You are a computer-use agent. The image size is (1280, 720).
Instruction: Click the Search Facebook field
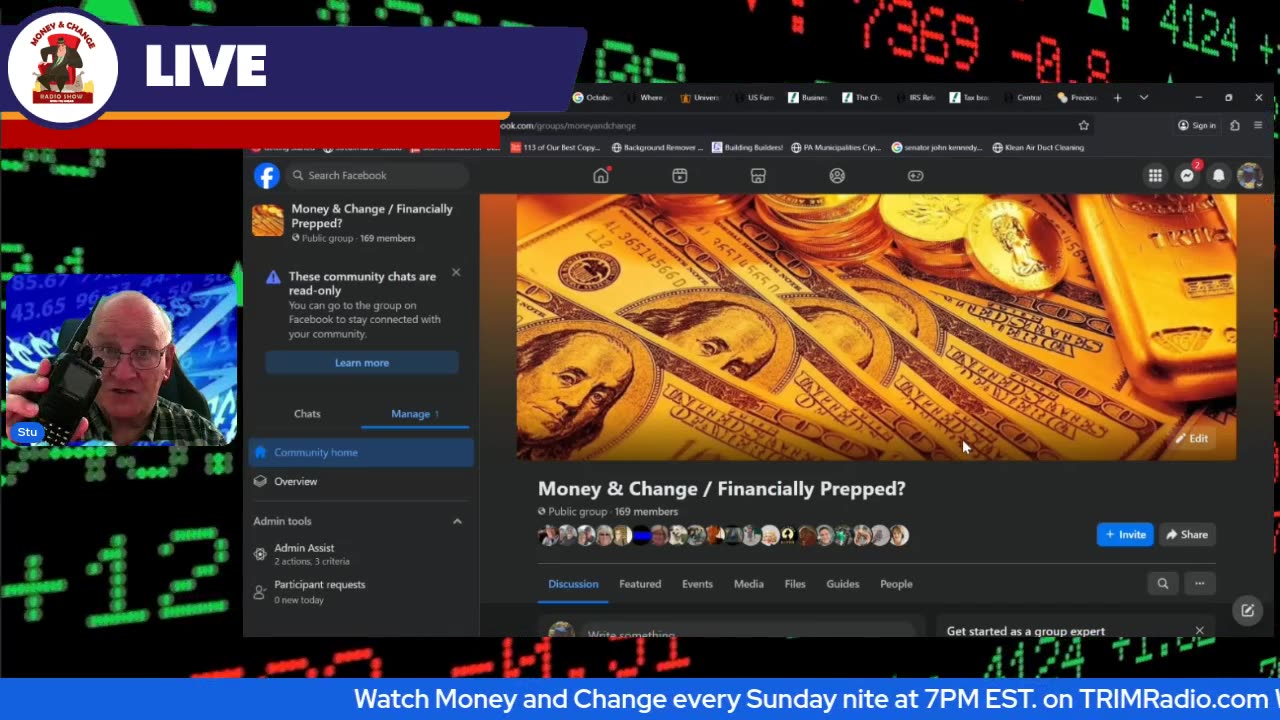click(376, 175)
